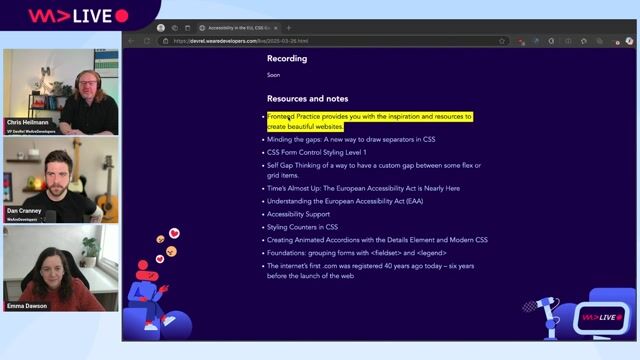The width and height of the screenshot is (640, 360).
Task: Open the Self Gap Thinking link
Action: (x=374, y=170)
